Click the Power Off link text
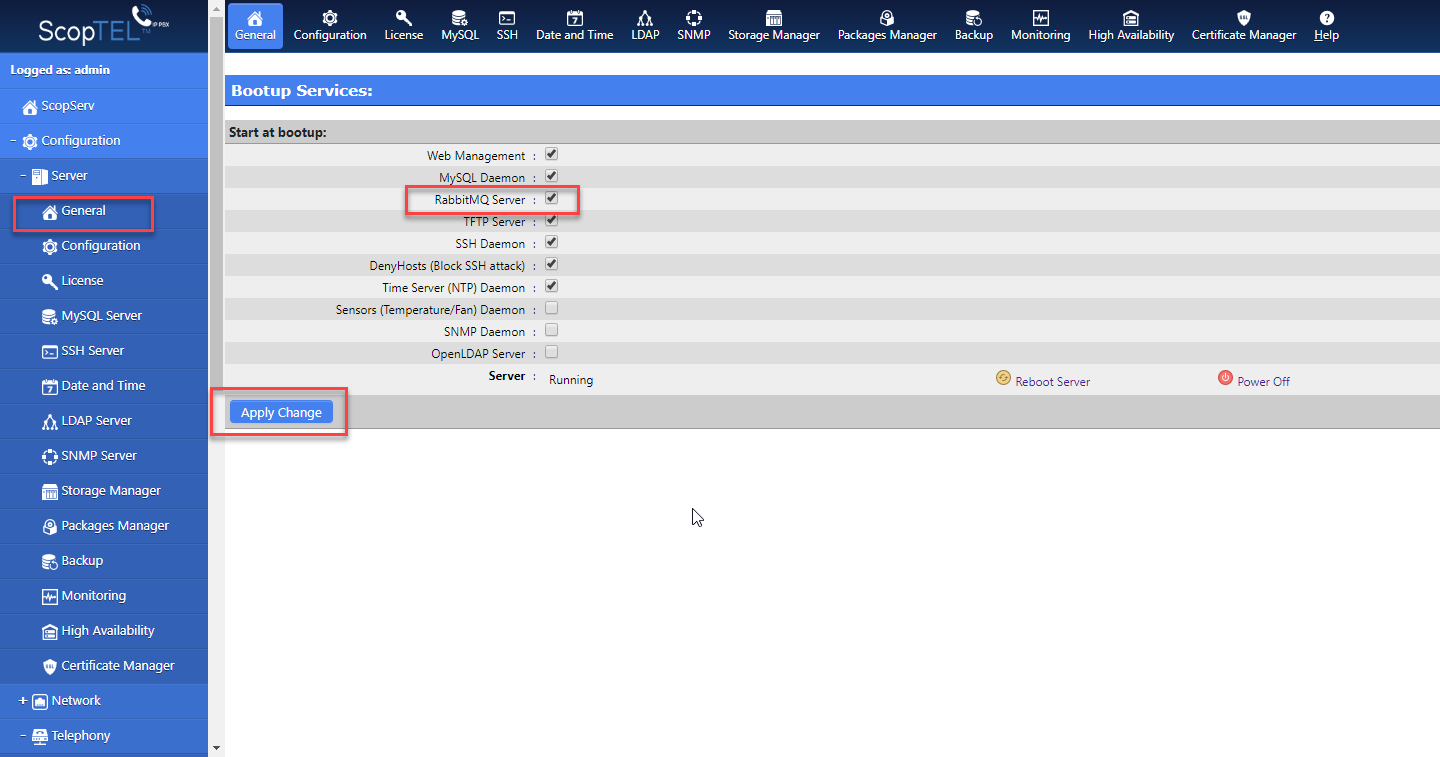Image resolution: width=1440 pixels, height=757 pixels. click(x=1263, y=382)
